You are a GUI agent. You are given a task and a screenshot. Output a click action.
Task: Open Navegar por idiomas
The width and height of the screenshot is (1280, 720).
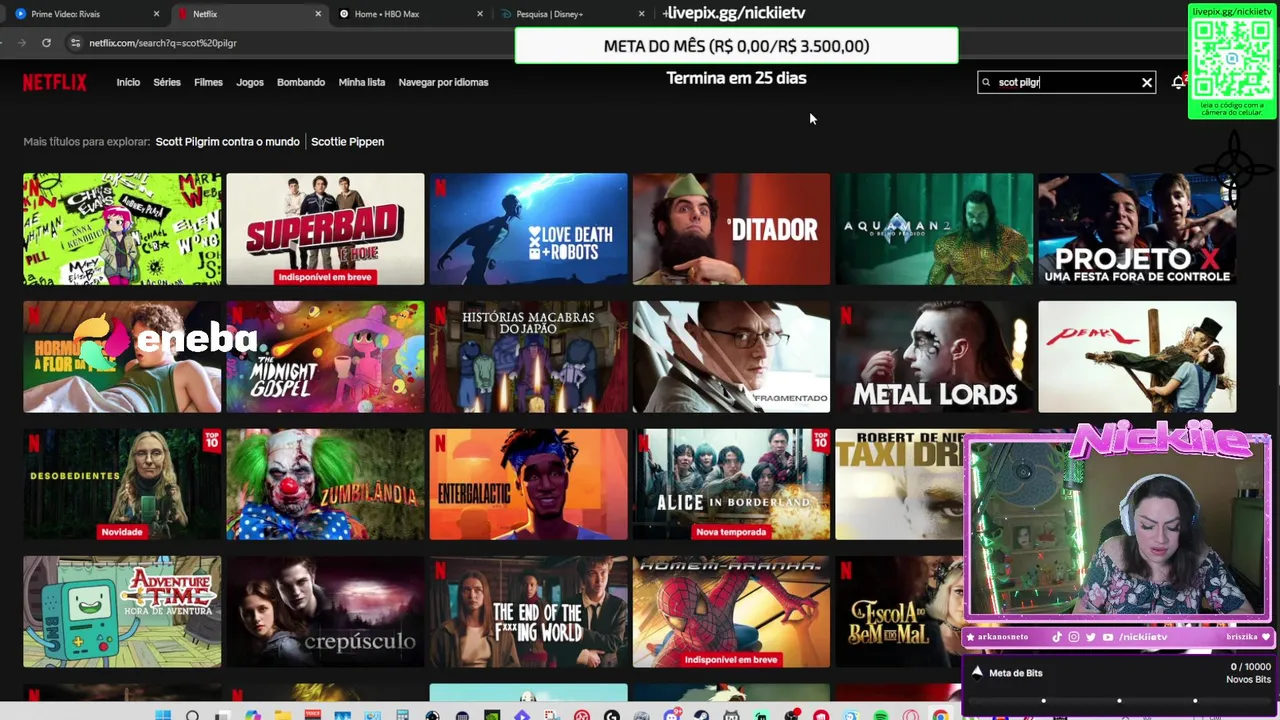[443, 82]
